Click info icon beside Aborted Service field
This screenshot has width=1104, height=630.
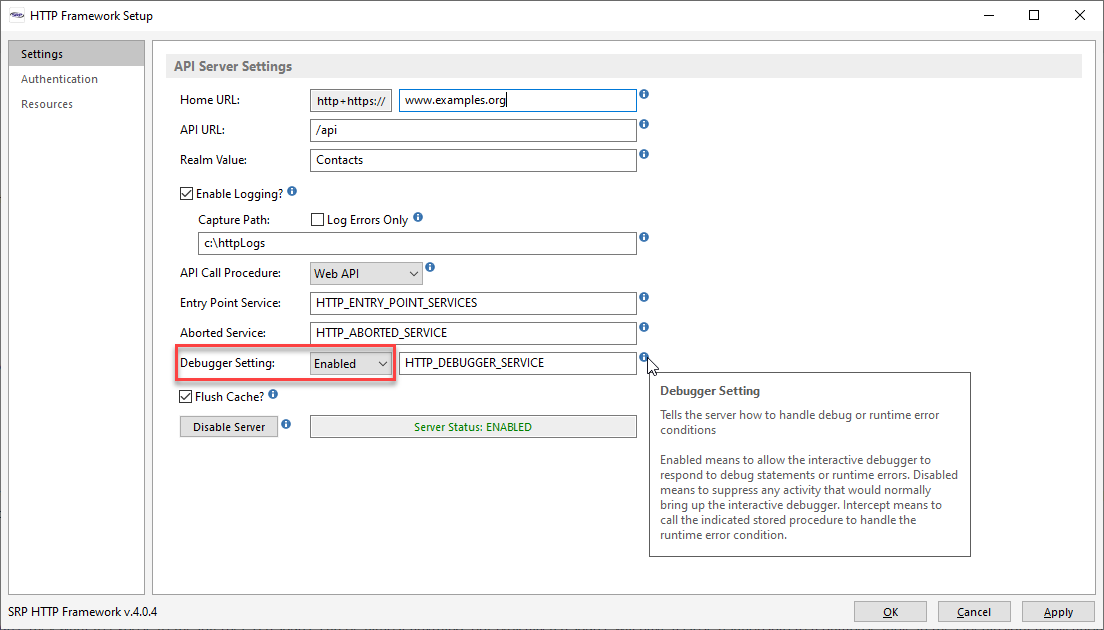tap(644, 327)
